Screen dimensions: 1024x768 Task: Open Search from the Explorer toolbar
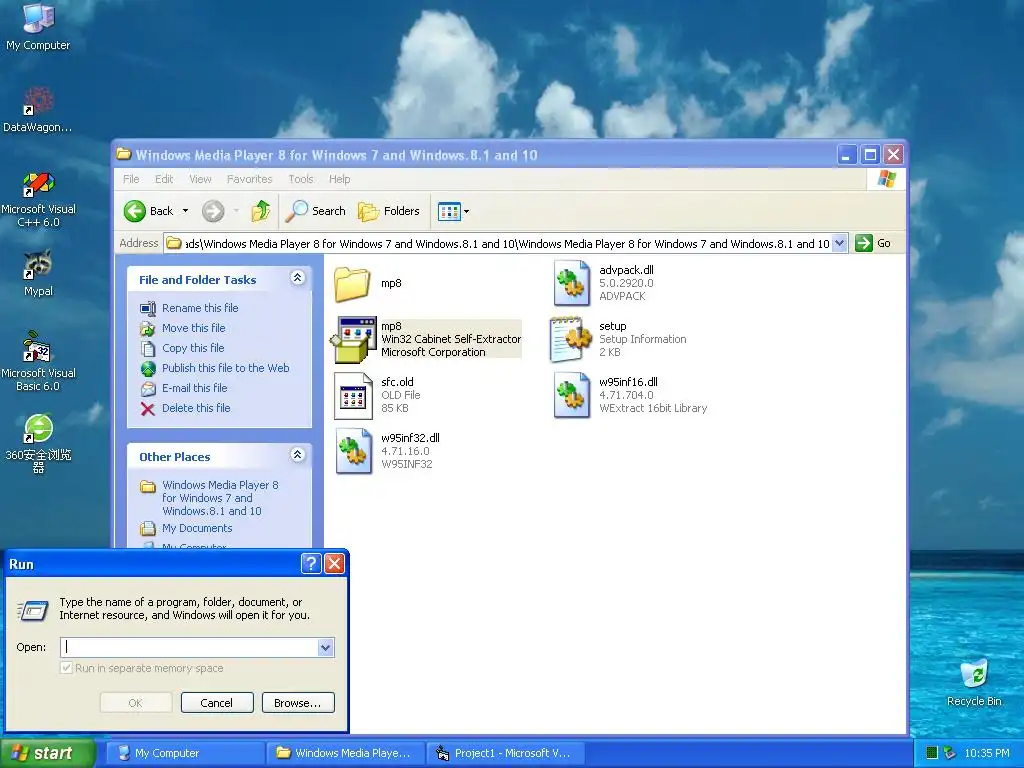click(315, 211)
